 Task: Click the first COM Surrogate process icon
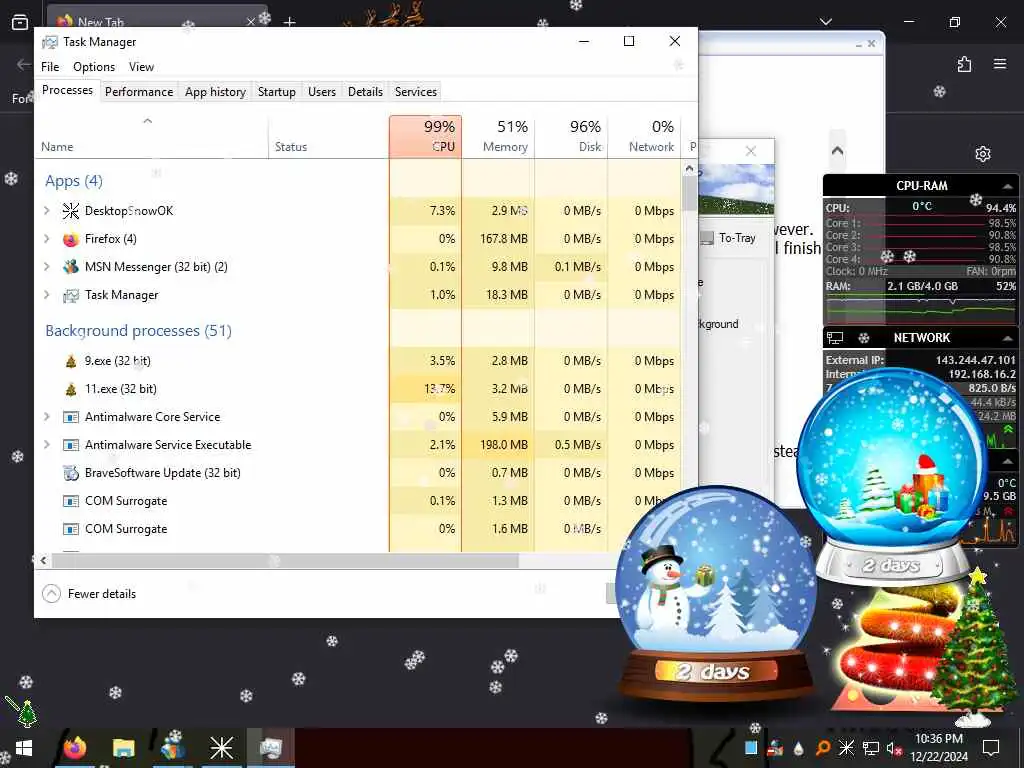click(71, 501)
